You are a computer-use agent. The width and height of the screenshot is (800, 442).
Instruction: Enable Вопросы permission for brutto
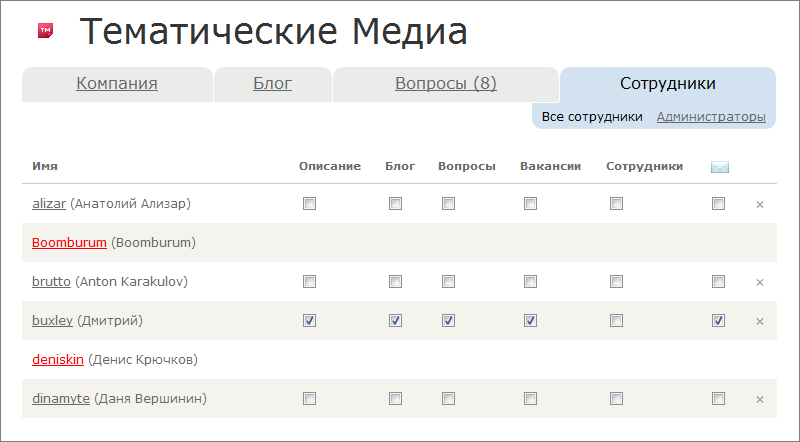(448, 282)
